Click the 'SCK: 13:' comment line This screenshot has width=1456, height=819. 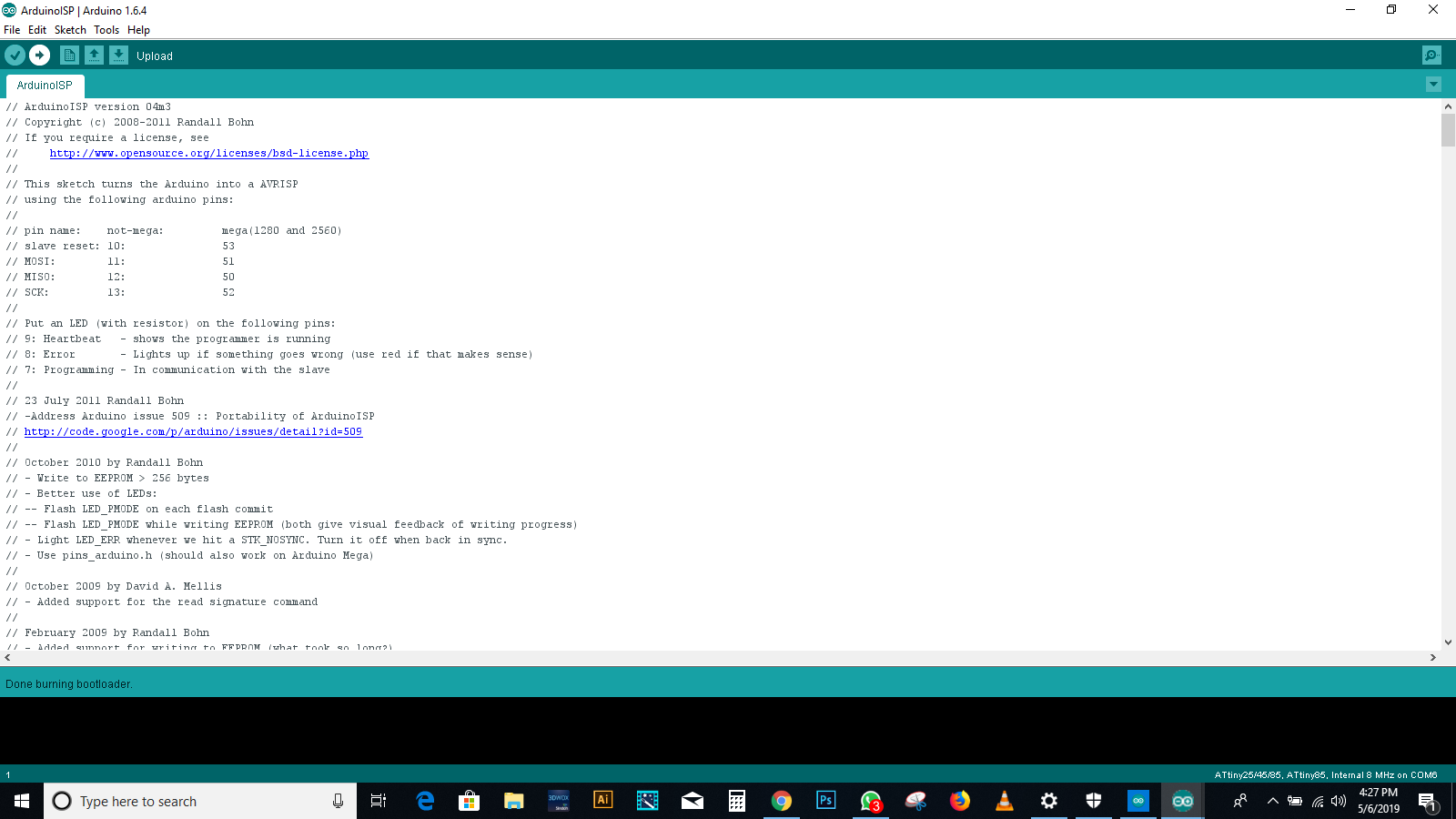(x=120, y=292)
